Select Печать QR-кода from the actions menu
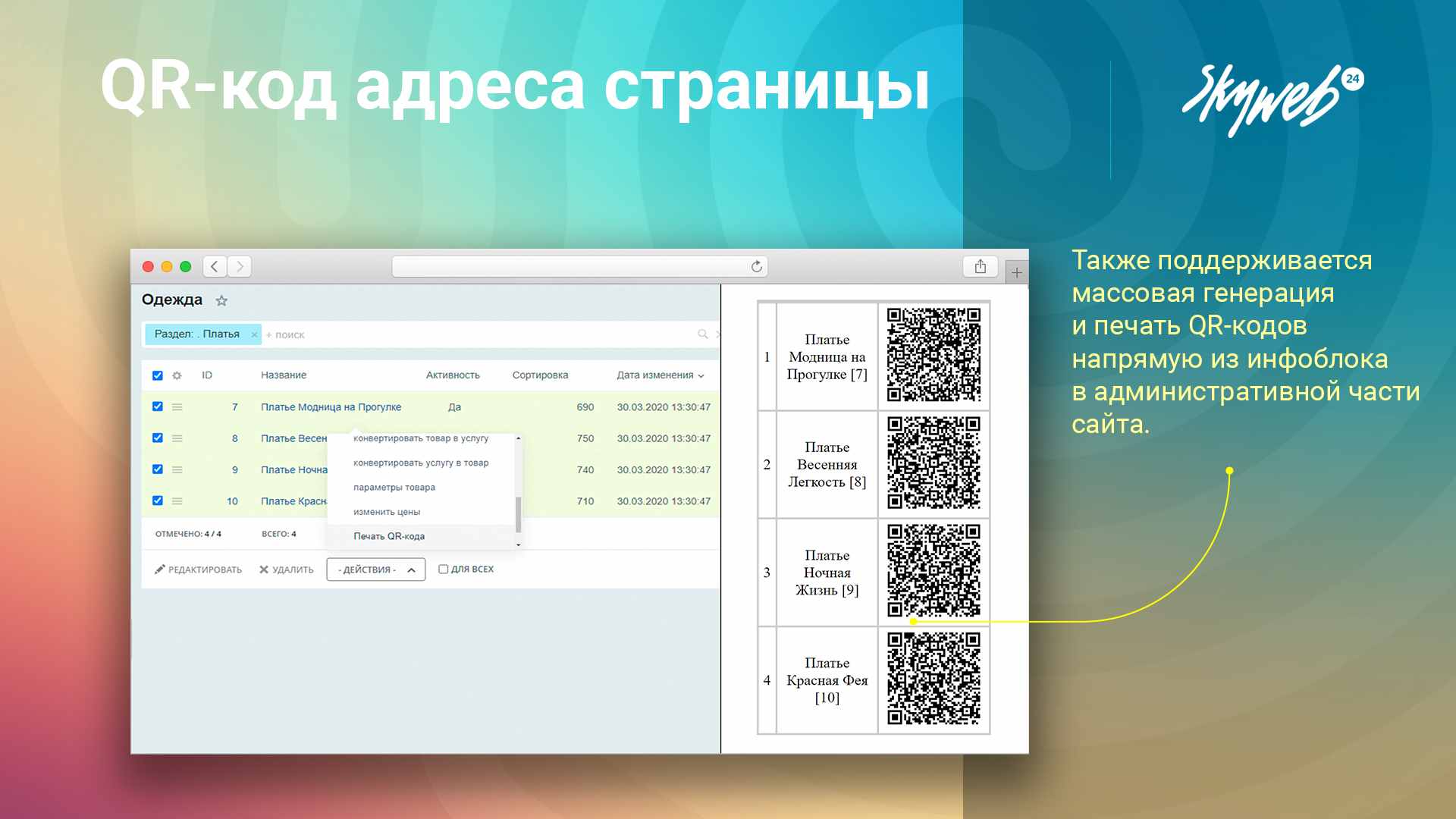 pos(390,536)
